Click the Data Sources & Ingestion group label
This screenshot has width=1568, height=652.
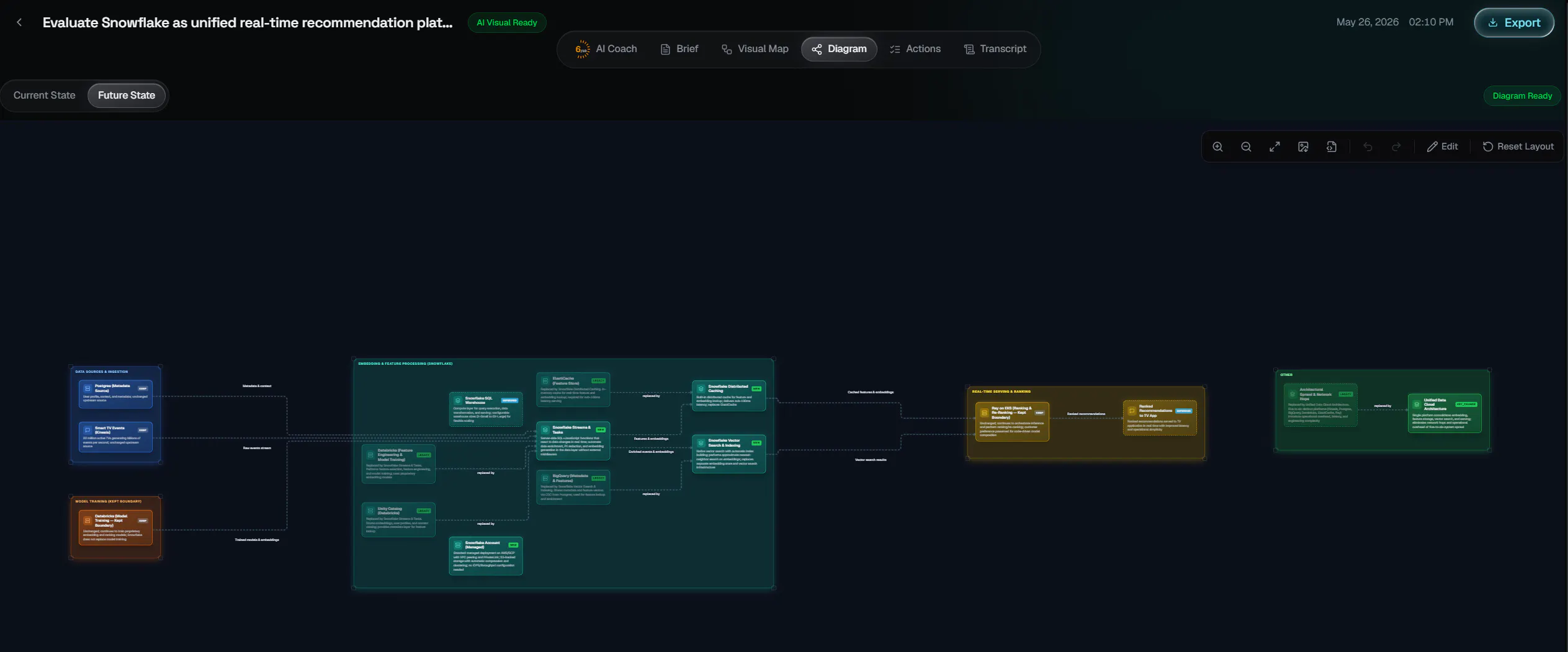click(102, 372)
